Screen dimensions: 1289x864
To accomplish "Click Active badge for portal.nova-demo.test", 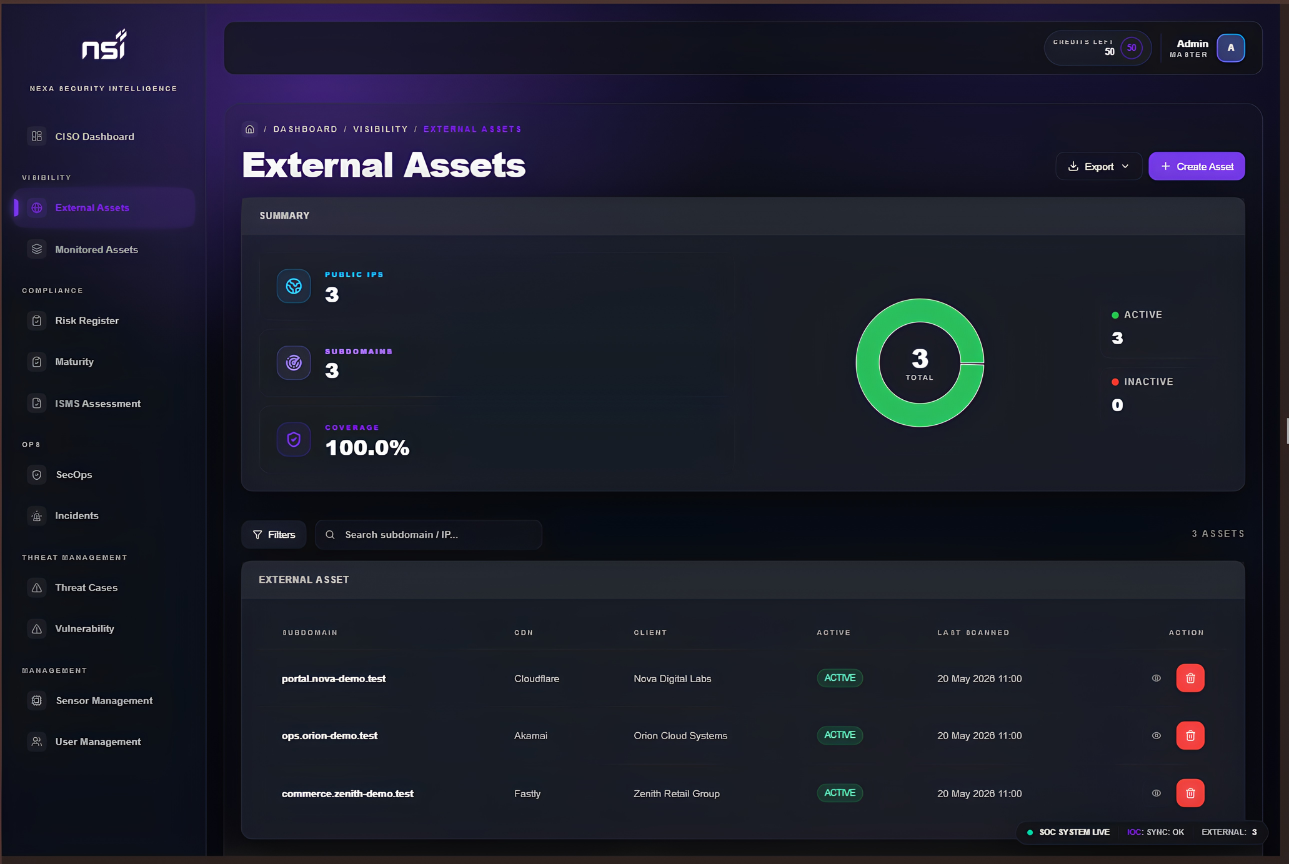I will [840, 678].
